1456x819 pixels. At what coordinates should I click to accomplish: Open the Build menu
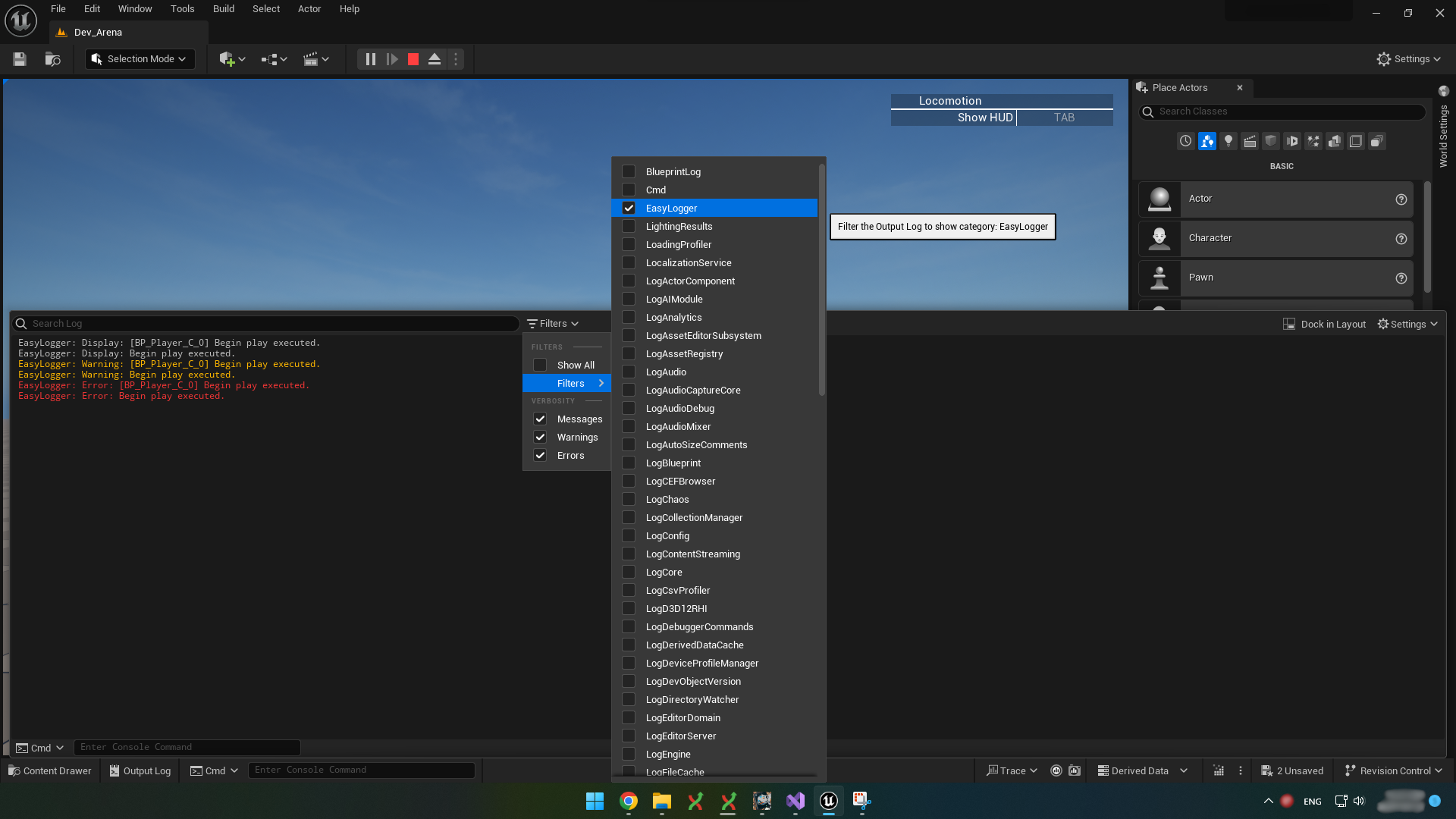click(x=223, y=9)
